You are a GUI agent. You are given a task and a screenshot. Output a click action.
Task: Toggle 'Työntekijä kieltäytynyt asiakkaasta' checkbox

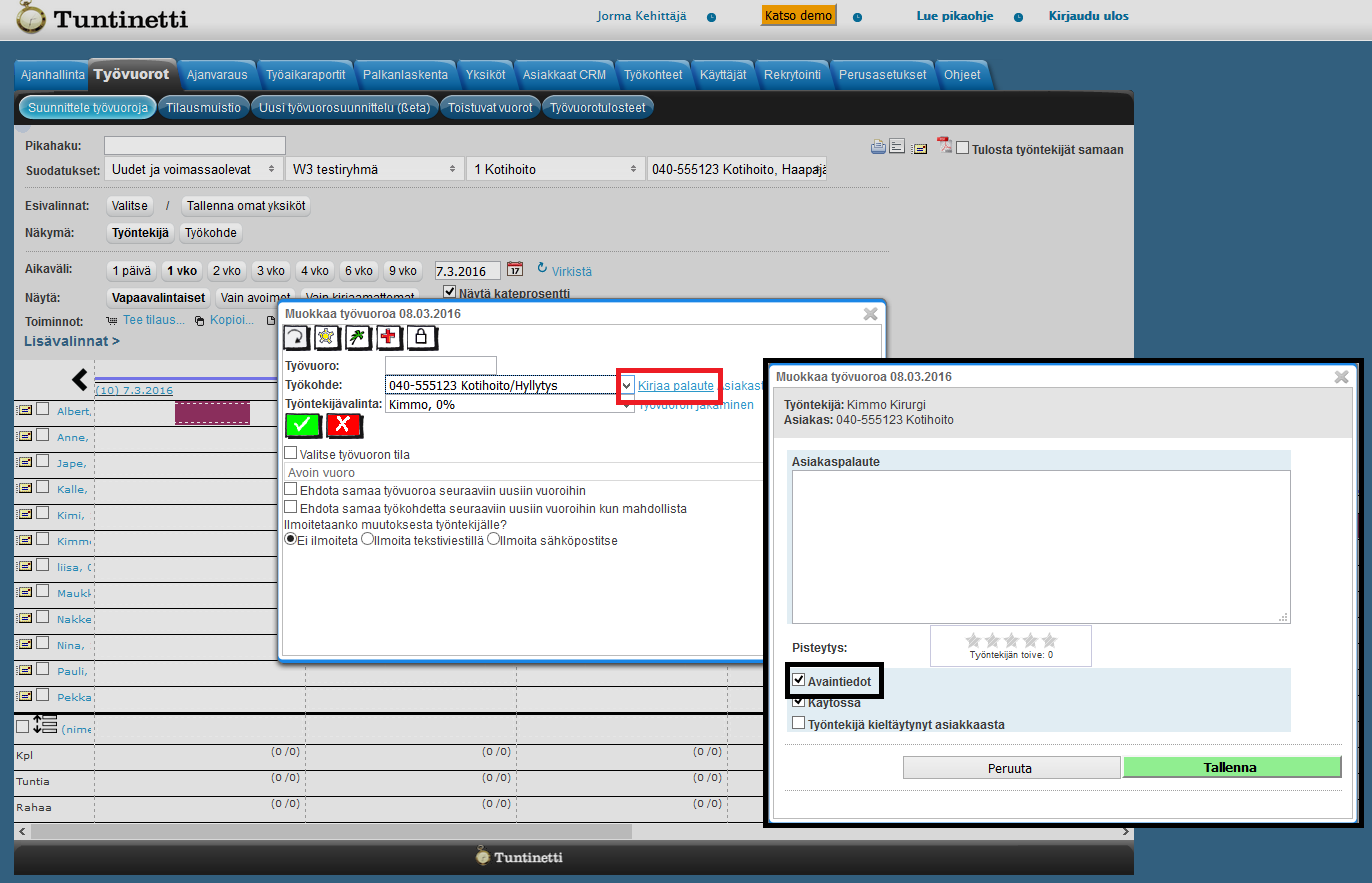pos(798,723)
